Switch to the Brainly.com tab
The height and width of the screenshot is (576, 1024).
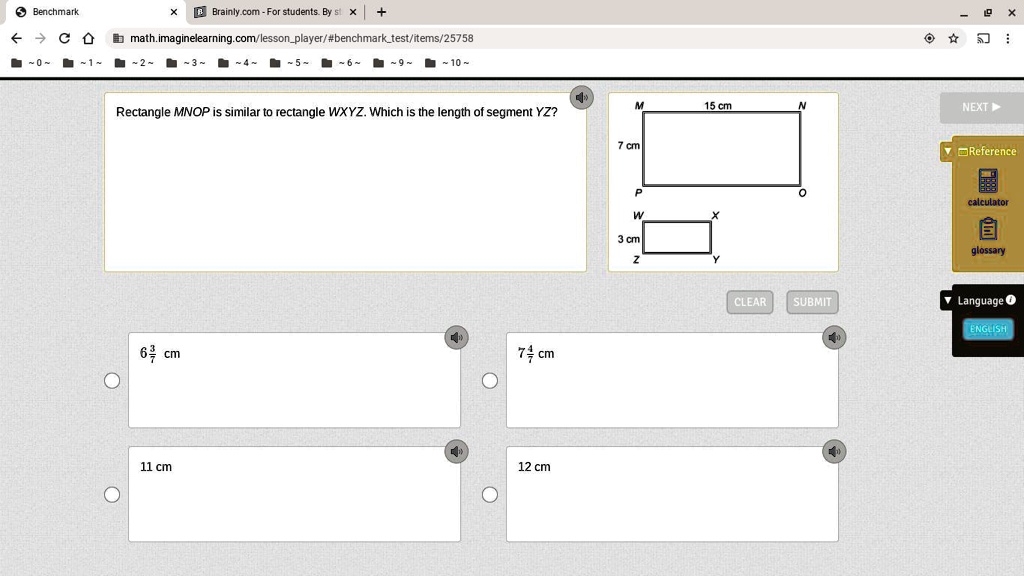275,12
